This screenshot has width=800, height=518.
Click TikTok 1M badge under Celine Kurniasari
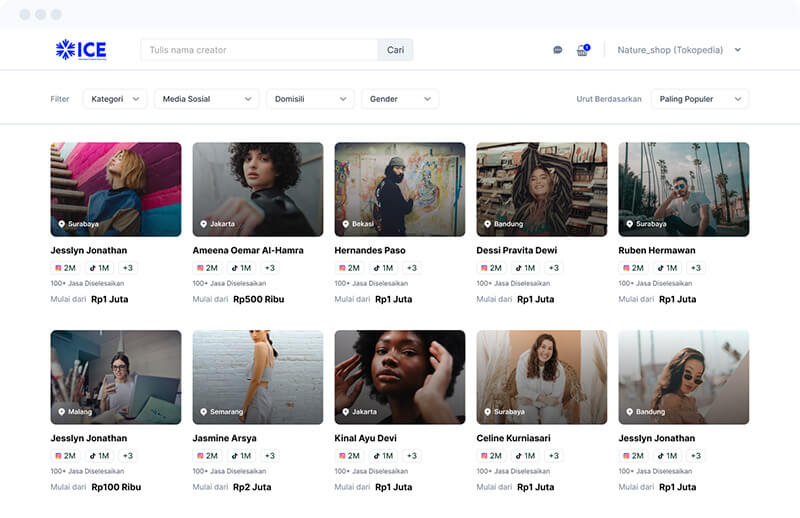524,456
